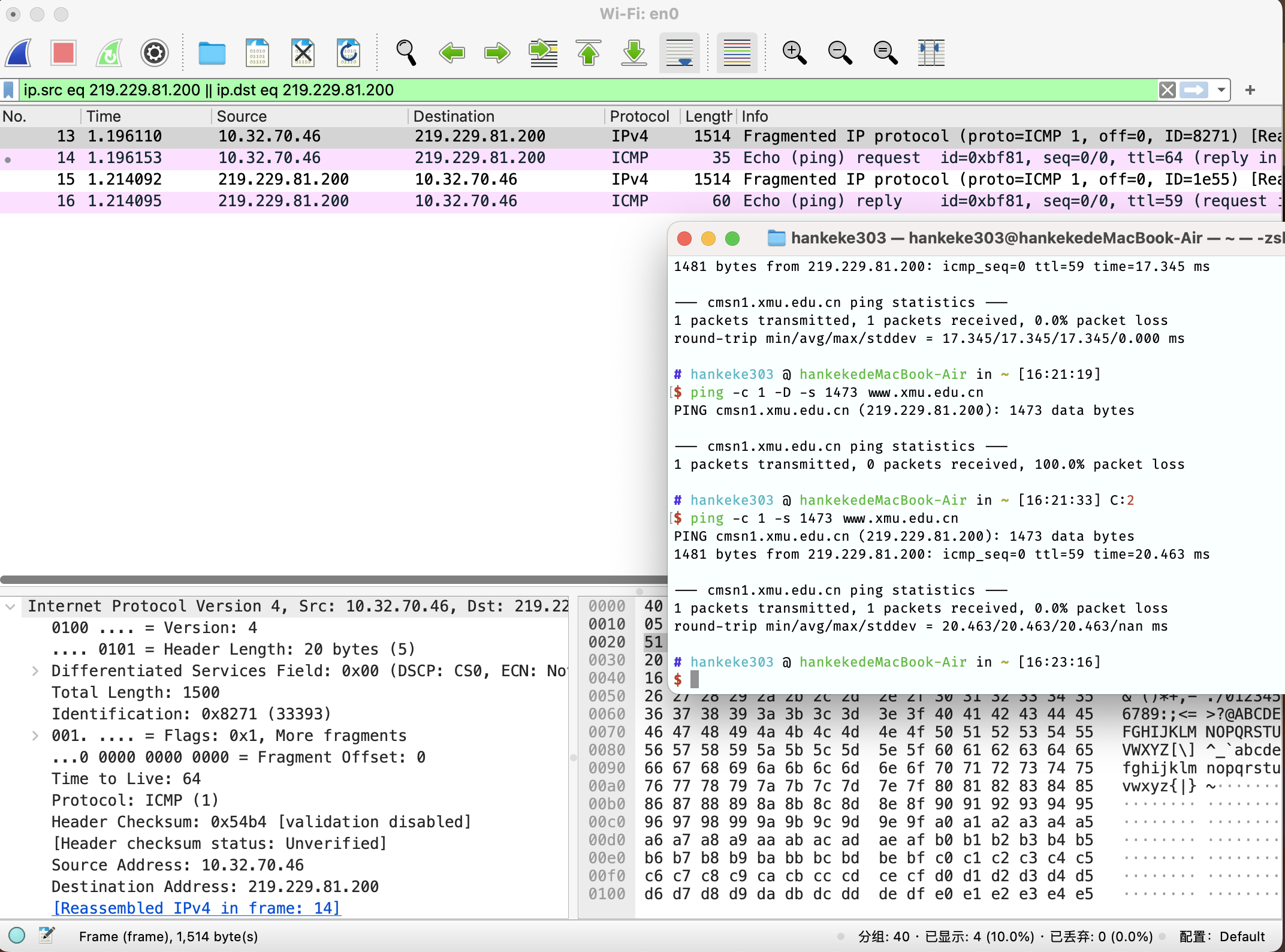
Task: Select packet 13 fragmented IP row
Action: click(641, 137)
